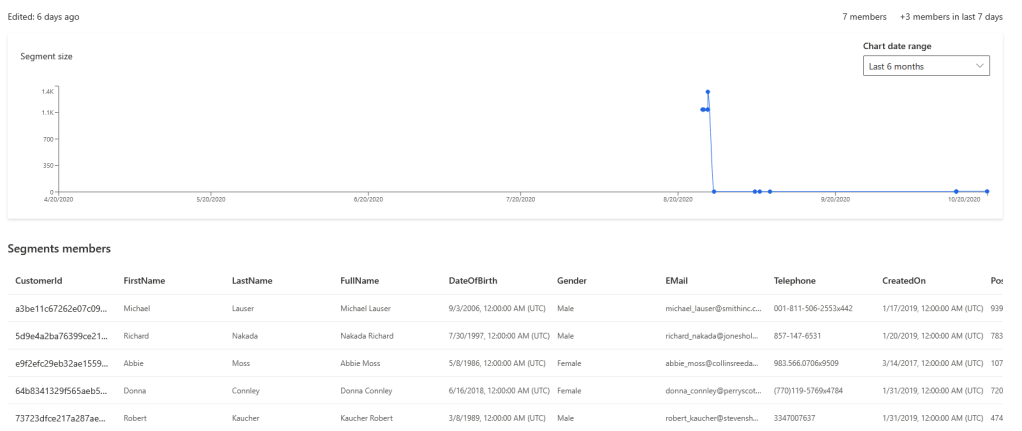Click the peak data point at 1.4K
The image size is (1022, 431).
pos(708,92)
